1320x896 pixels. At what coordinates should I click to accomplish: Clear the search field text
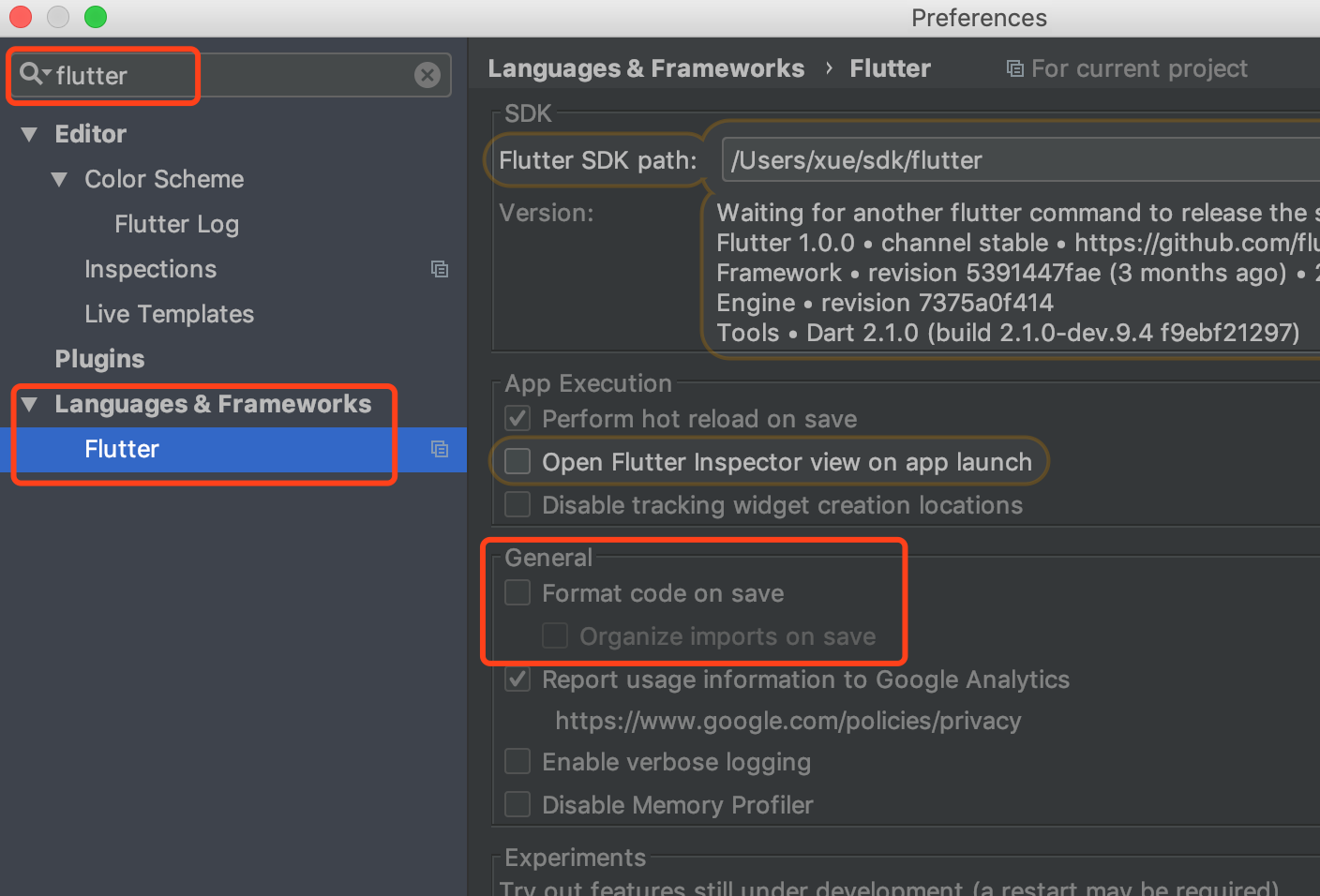(x=427, y=75)
